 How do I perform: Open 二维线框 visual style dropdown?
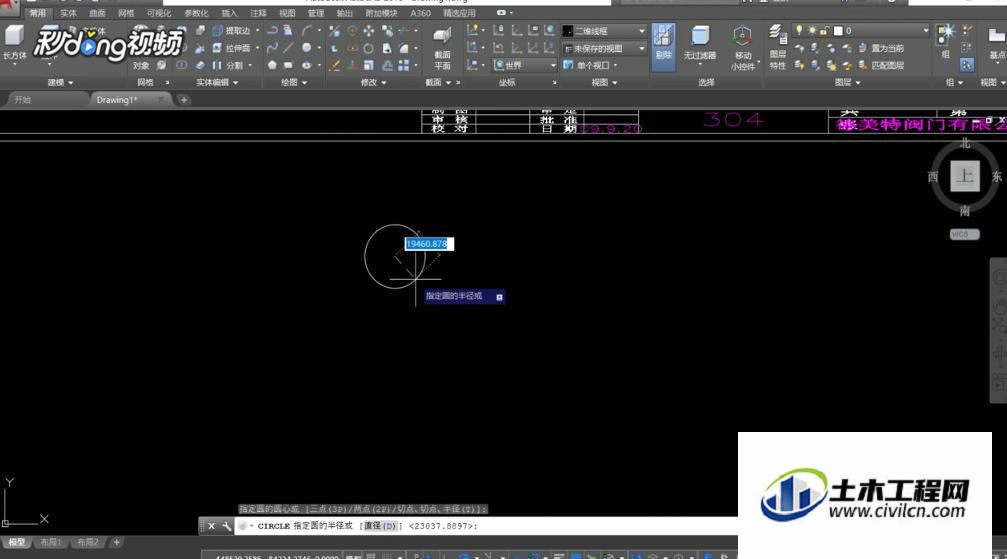coord(604,30)
